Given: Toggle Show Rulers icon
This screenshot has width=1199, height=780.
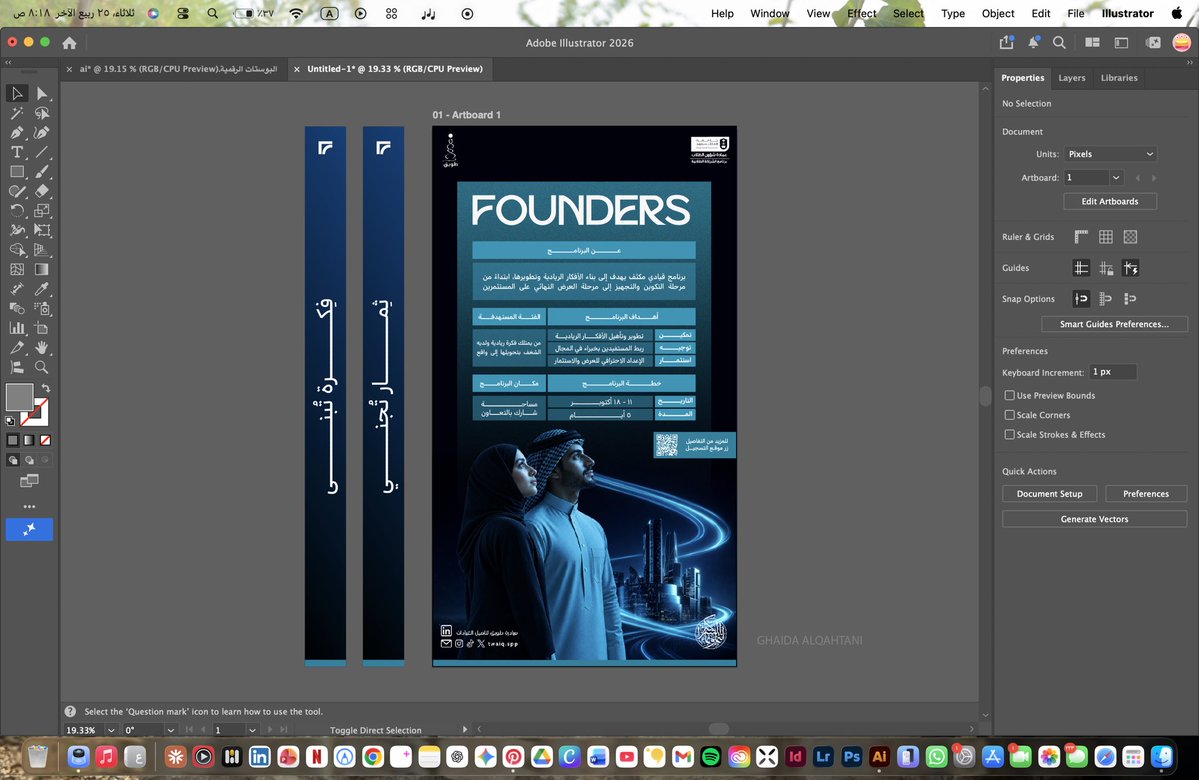Looking at the screenshot, I should [x=1081, y=237].
